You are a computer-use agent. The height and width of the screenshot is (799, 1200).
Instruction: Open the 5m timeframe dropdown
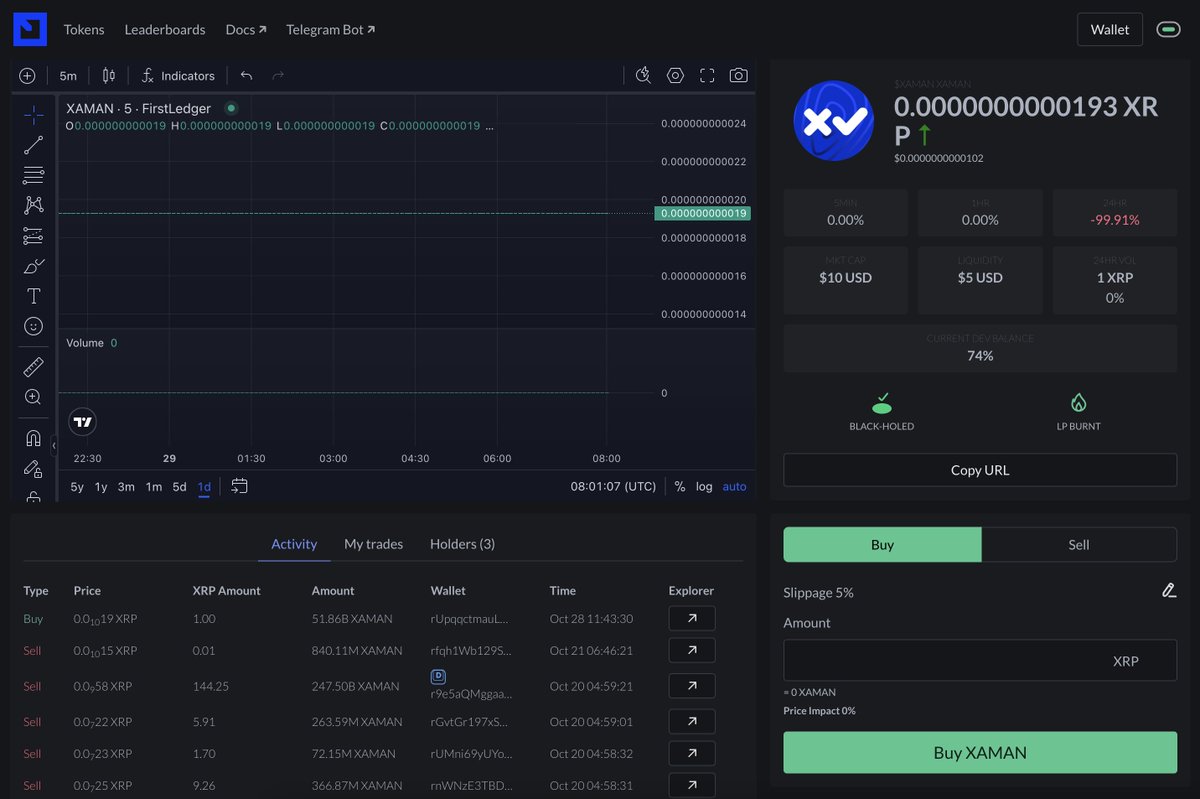pyautogui.click(x=67, y=75)
